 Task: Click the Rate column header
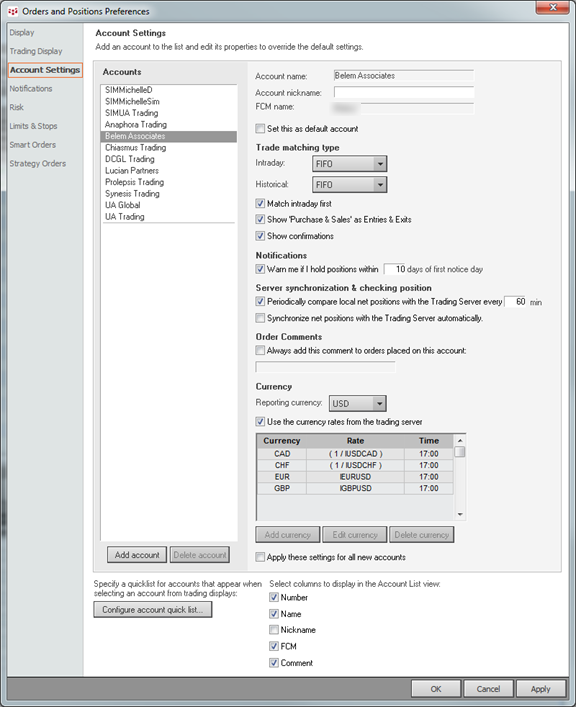pyautogui.click(x=355, y=441)
